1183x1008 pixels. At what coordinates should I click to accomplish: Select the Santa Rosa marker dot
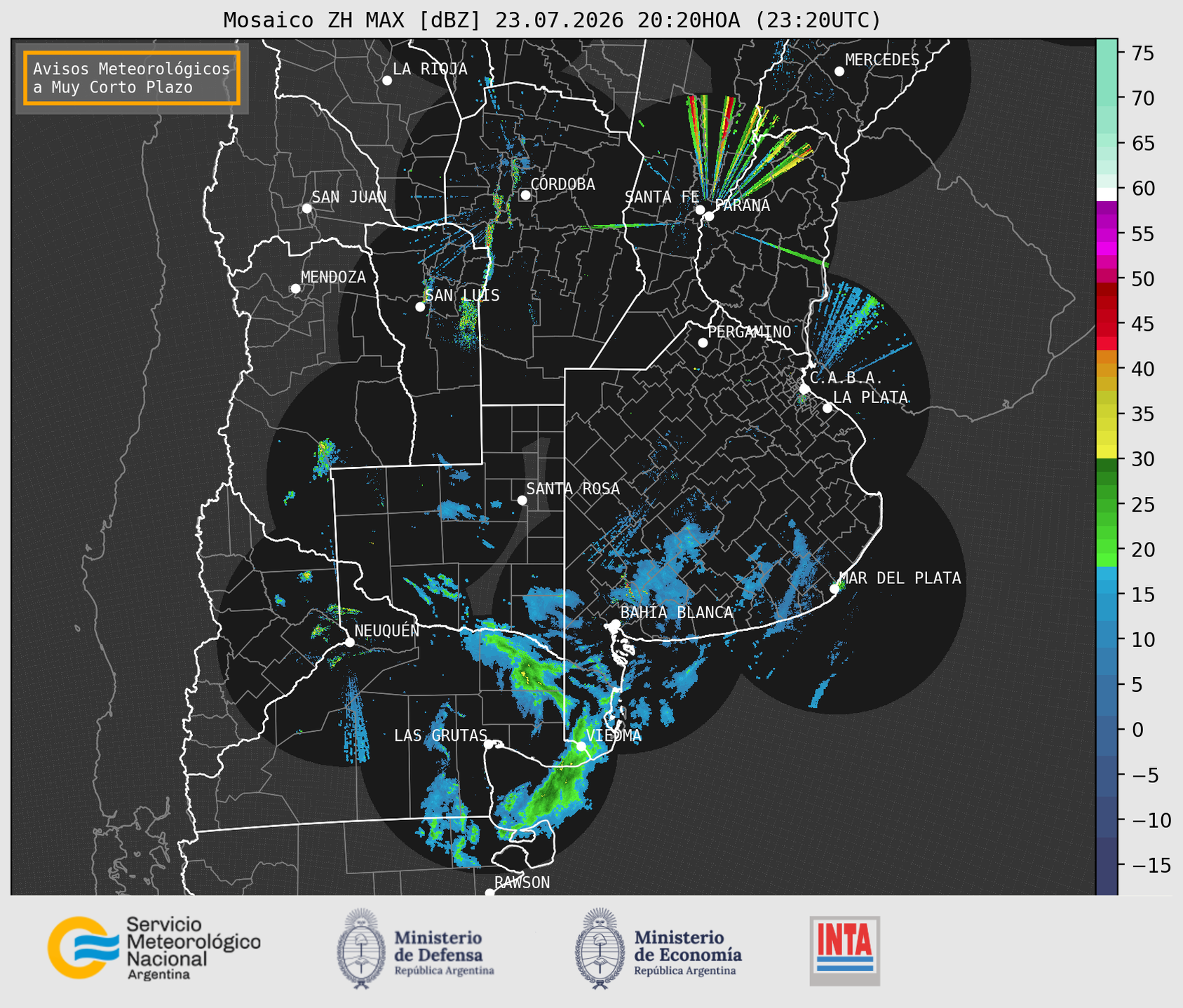point(522,500)
